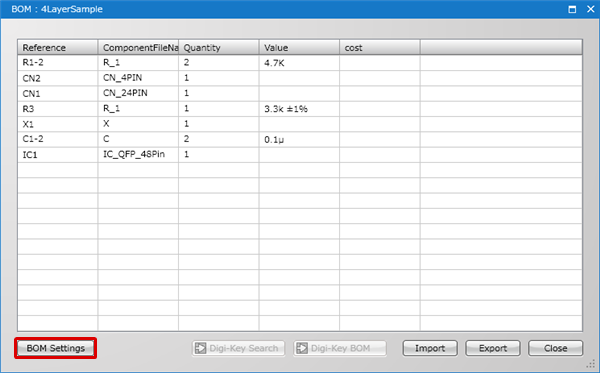Open BOM Settings
The height and width of the screenshot is (373, 600).
click(55, 348)
